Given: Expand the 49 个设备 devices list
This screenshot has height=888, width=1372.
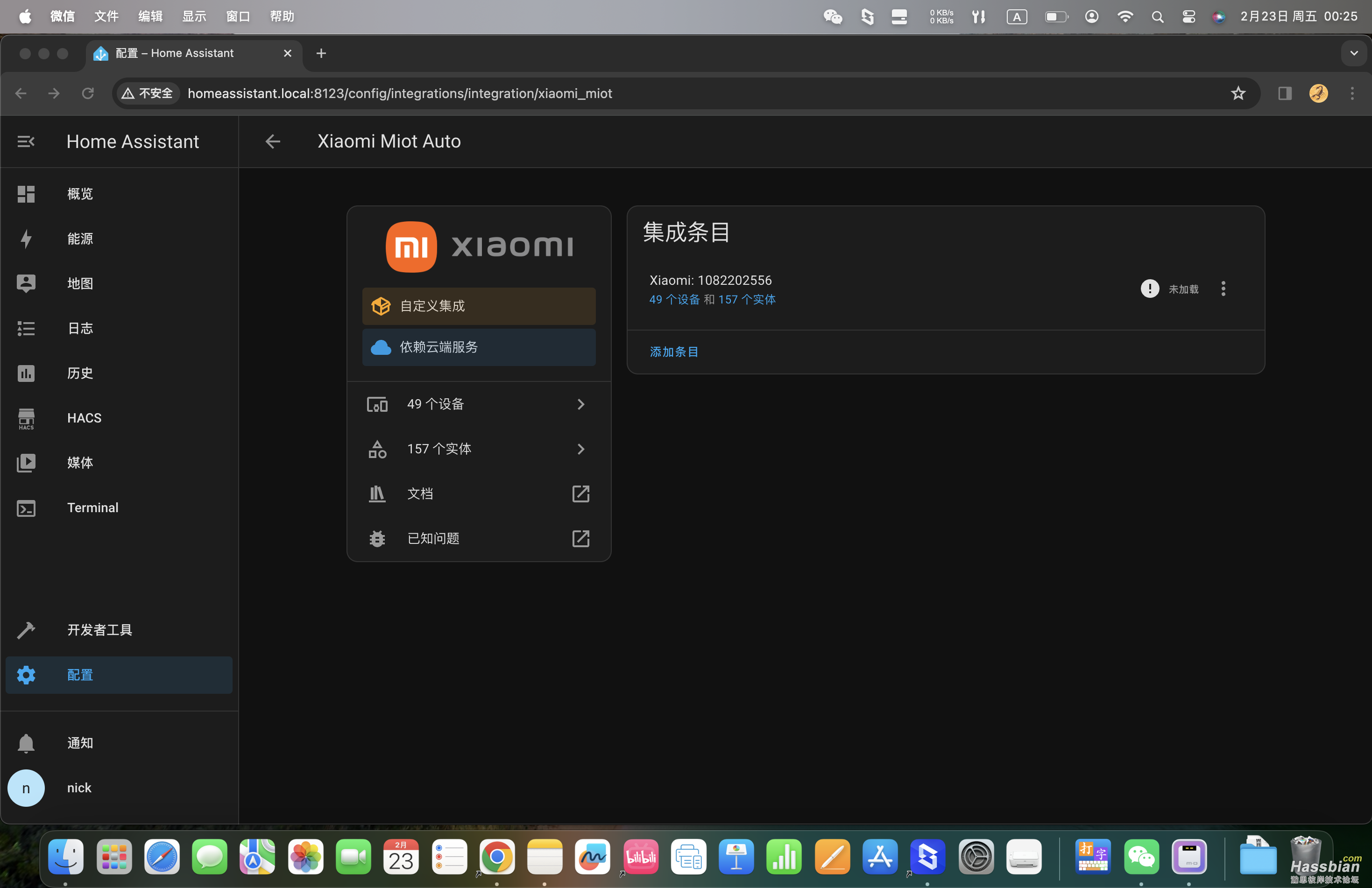Looking at the screenshot, I should [x=479, y=404].
